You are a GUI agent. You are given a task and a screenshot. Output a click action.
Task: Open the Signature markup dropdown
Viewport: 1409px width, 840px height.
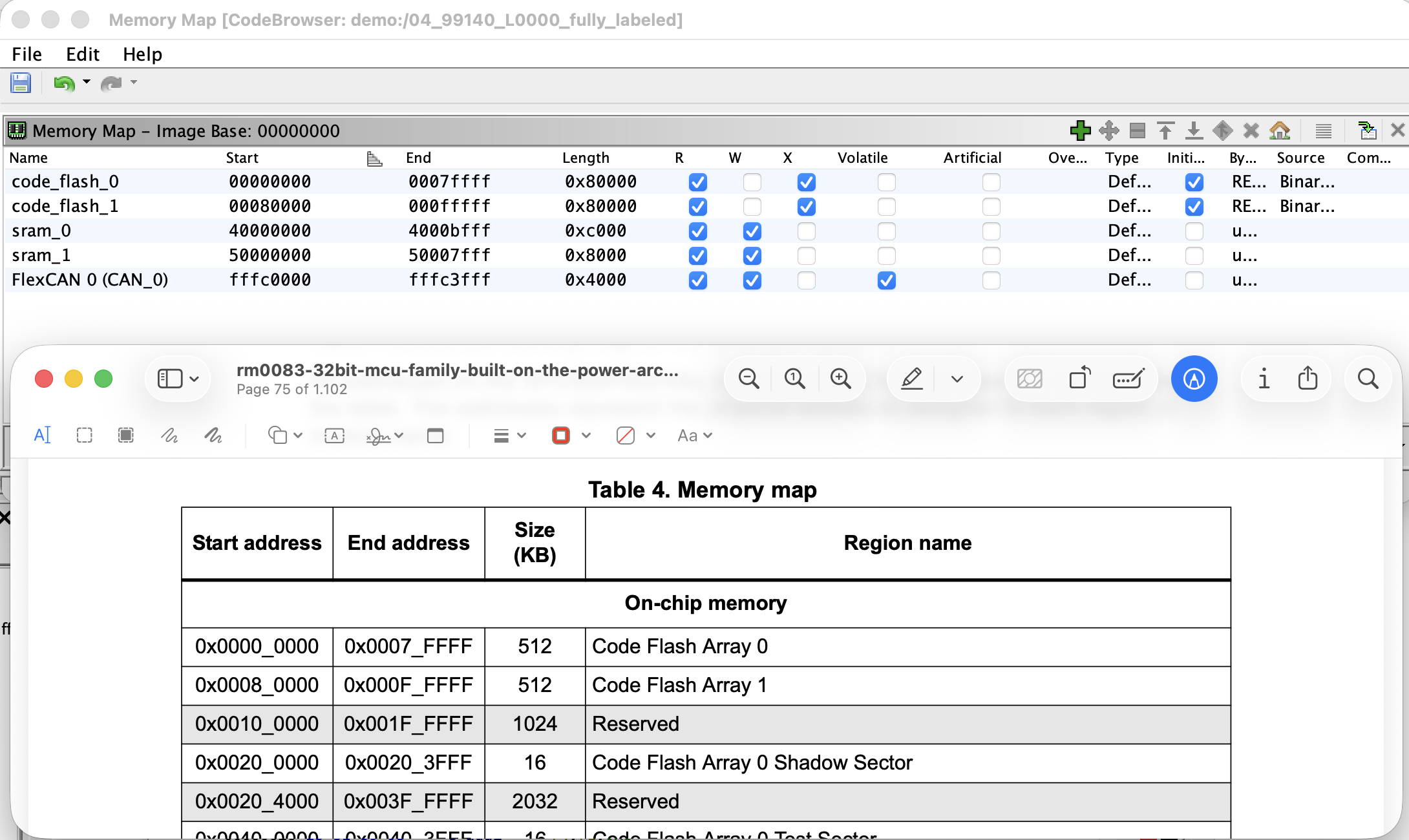click(385, 436)
